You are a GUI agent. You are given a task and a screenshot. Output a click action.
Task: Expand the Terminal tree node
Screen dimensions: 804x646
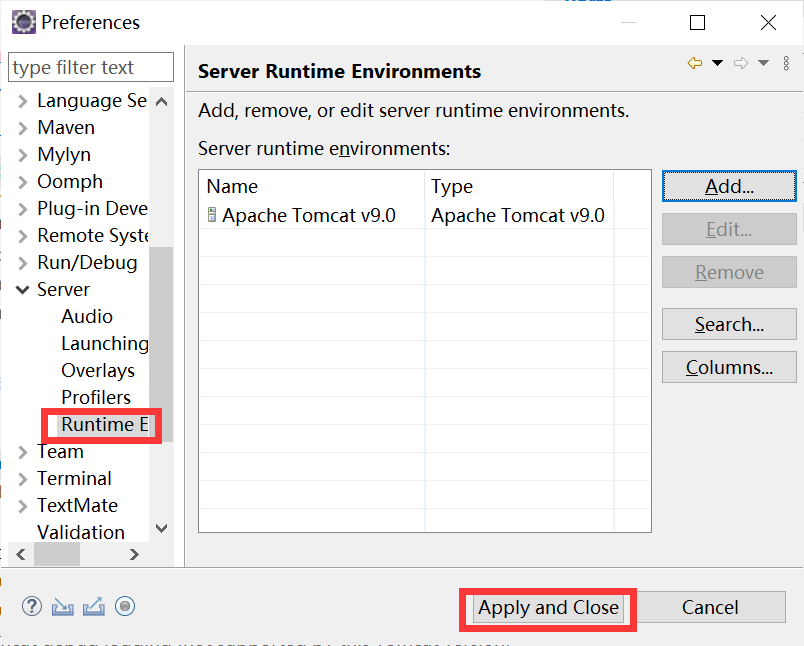point(22,479)
